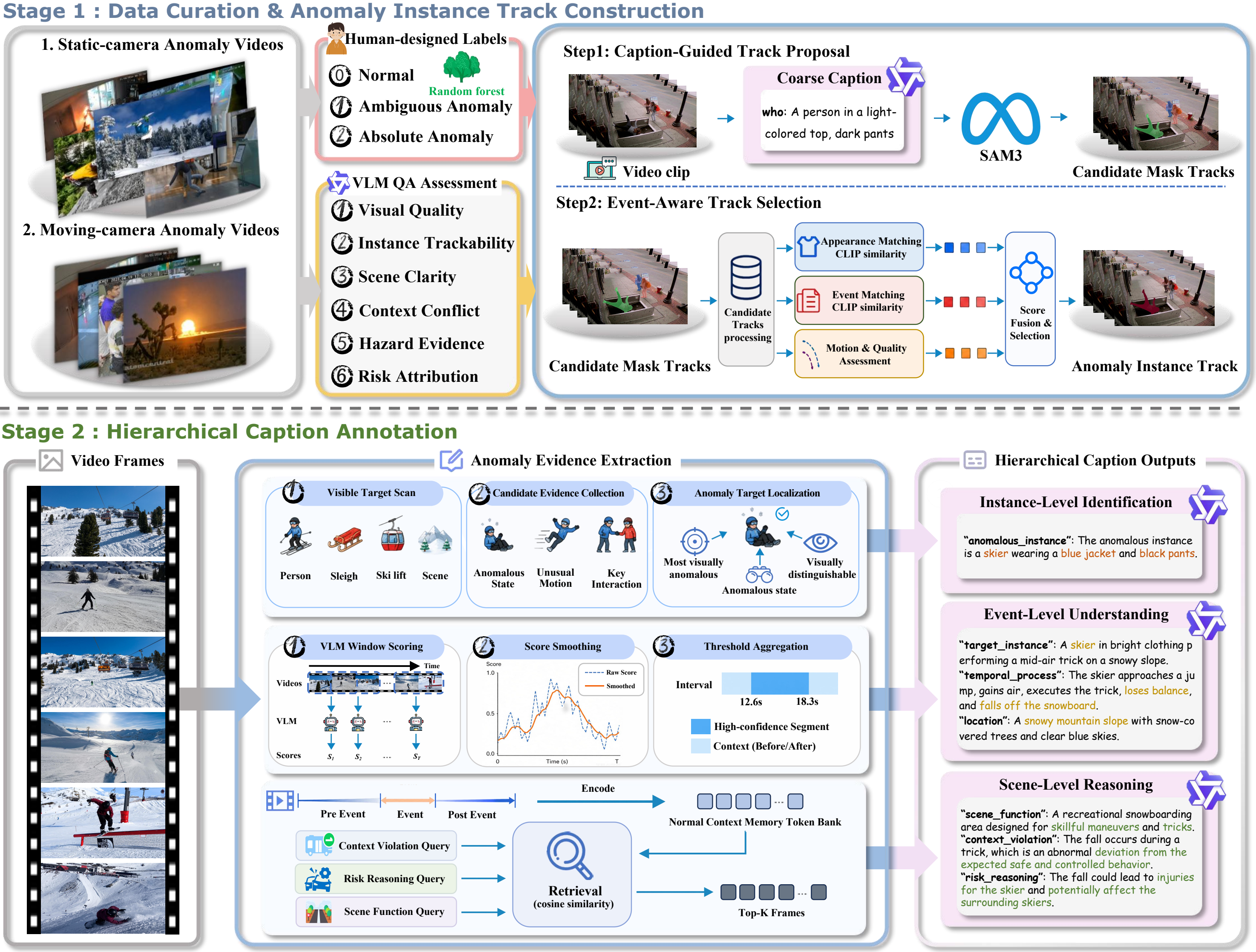Click the Scene-Level Reasoning caption text
Image resolution: width=1256 pixels, height=952 pixels.
point(1077,858)
